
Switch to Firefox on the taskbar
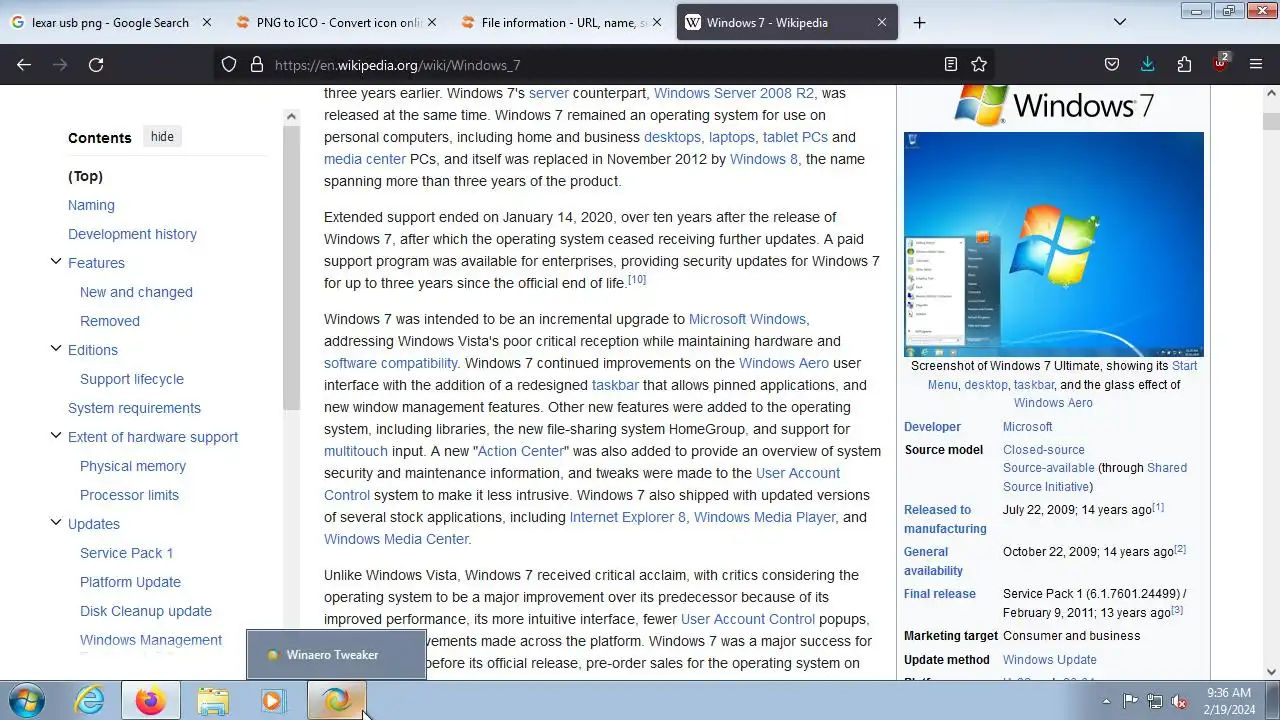point(151,701)
